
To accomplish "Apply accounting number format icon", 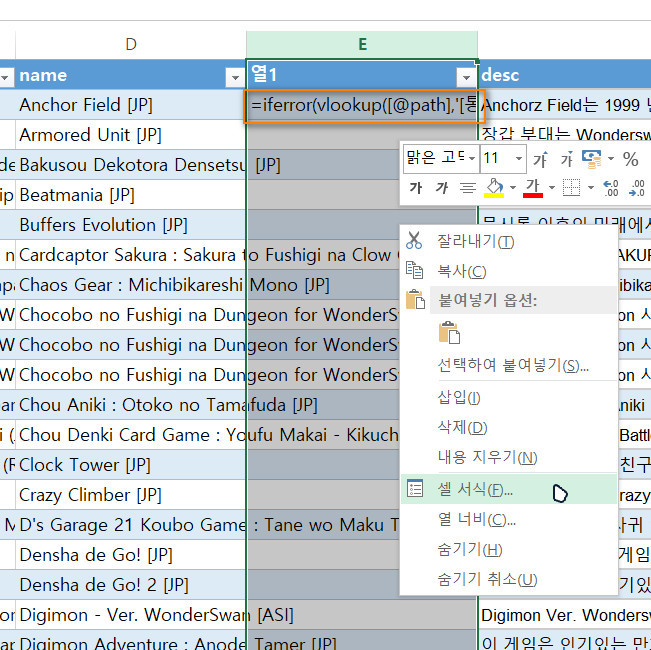I will [x=592, y=159].
